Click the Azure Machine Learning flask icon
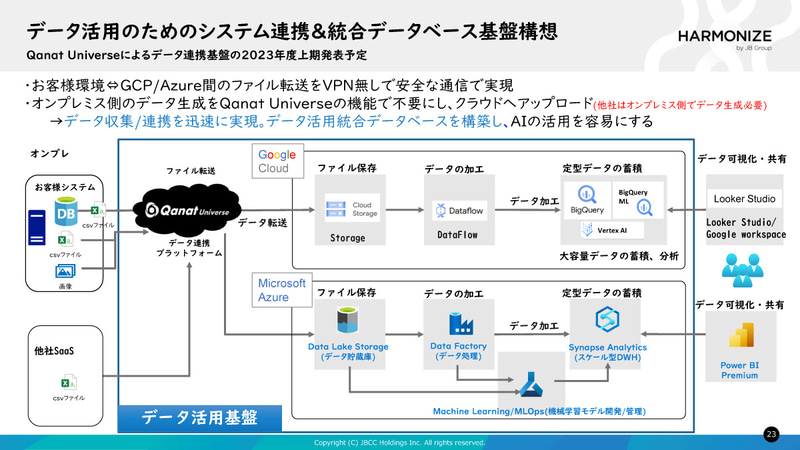Viewport: 800px width, 450px height. pos(531,384)
